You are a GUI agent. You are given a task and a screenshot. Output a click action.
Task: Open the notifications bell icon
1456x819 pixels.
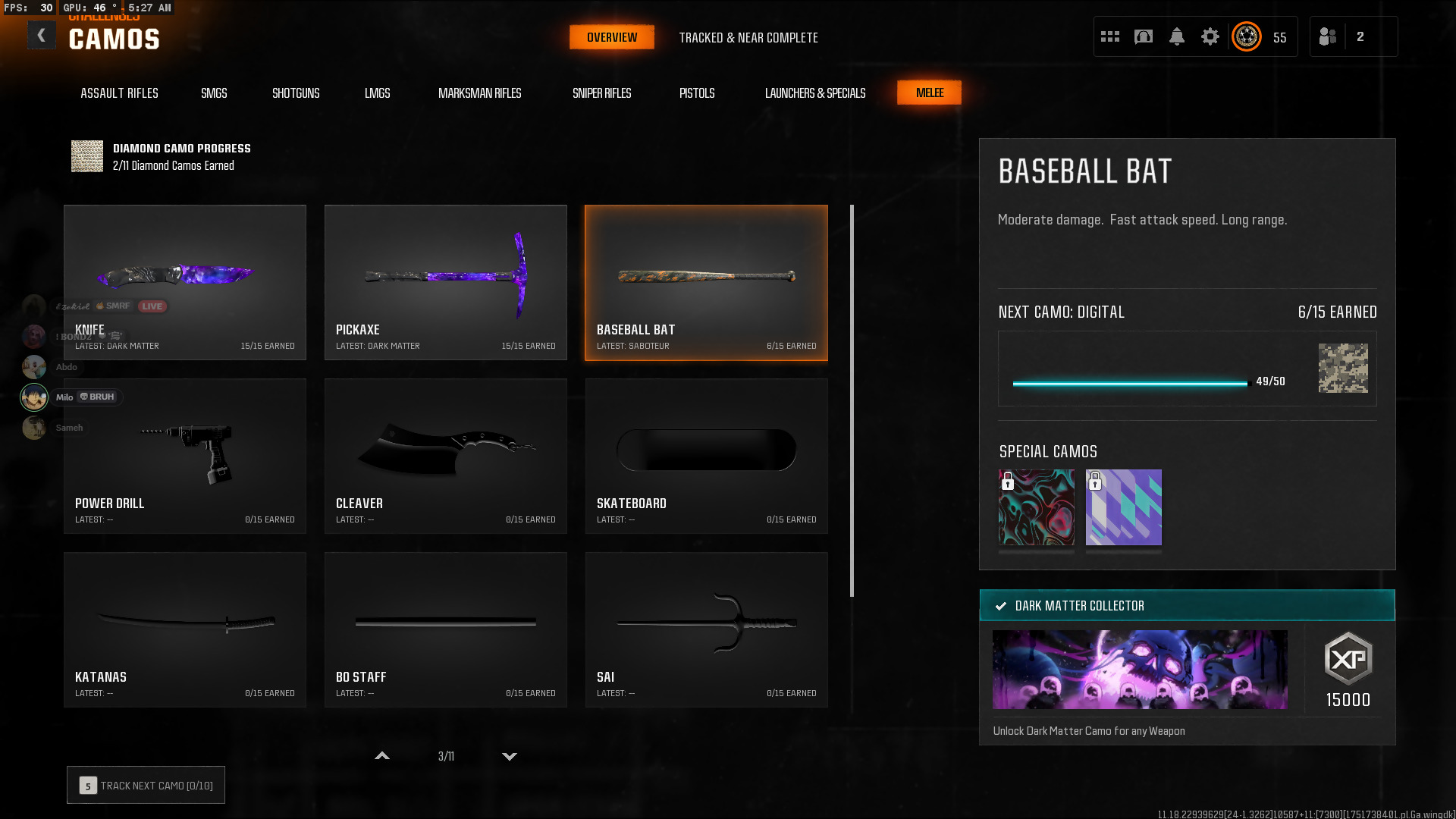click(x=1177, y=36)
